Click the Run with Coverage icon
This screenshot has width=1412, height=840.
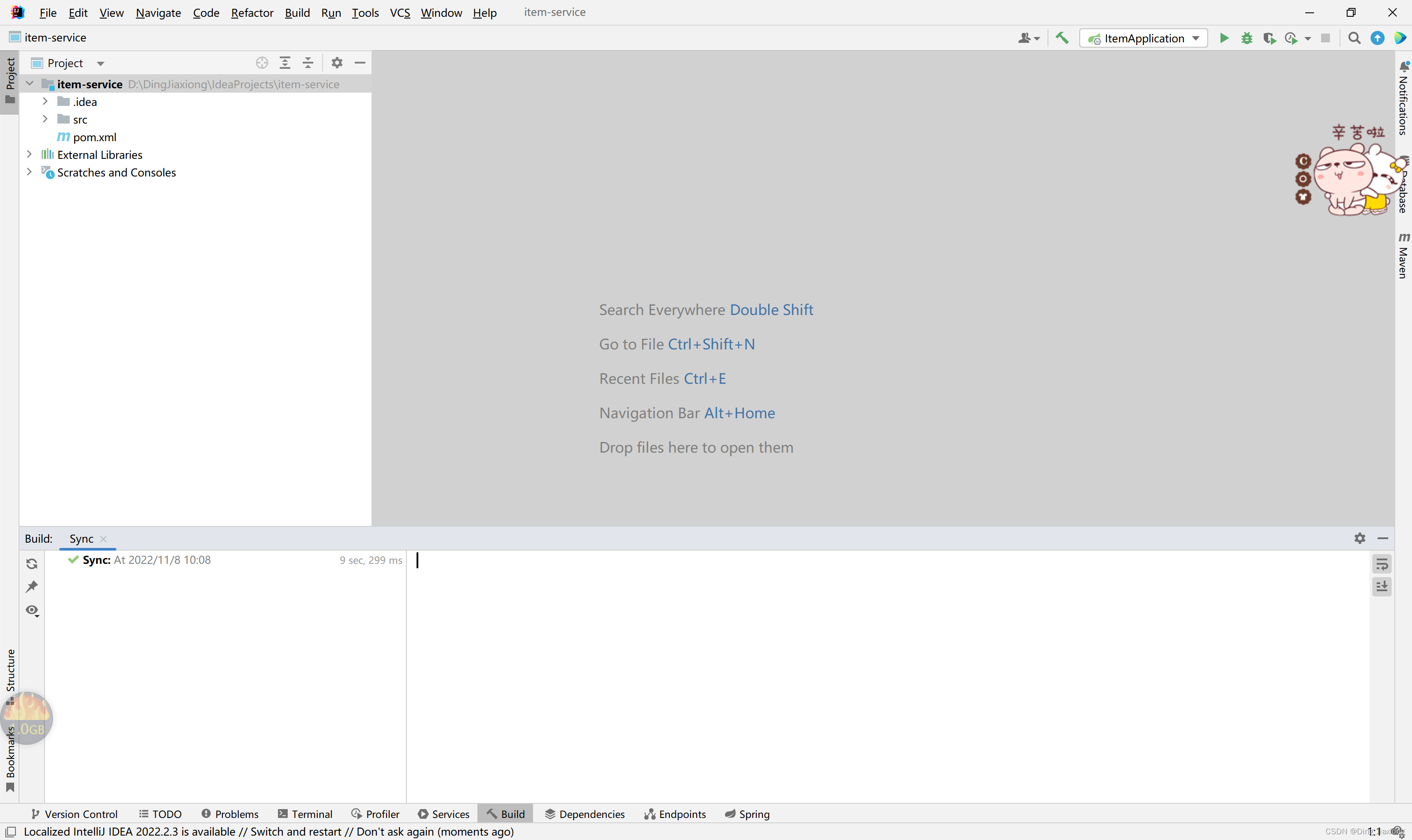point(1270,38)
